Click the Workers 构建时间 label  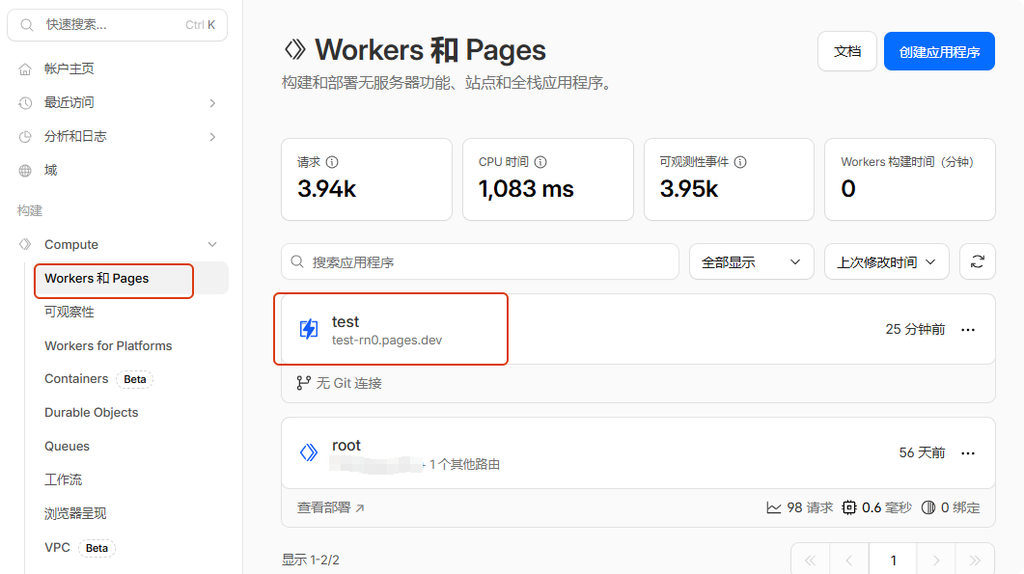(x=907, y=162)
